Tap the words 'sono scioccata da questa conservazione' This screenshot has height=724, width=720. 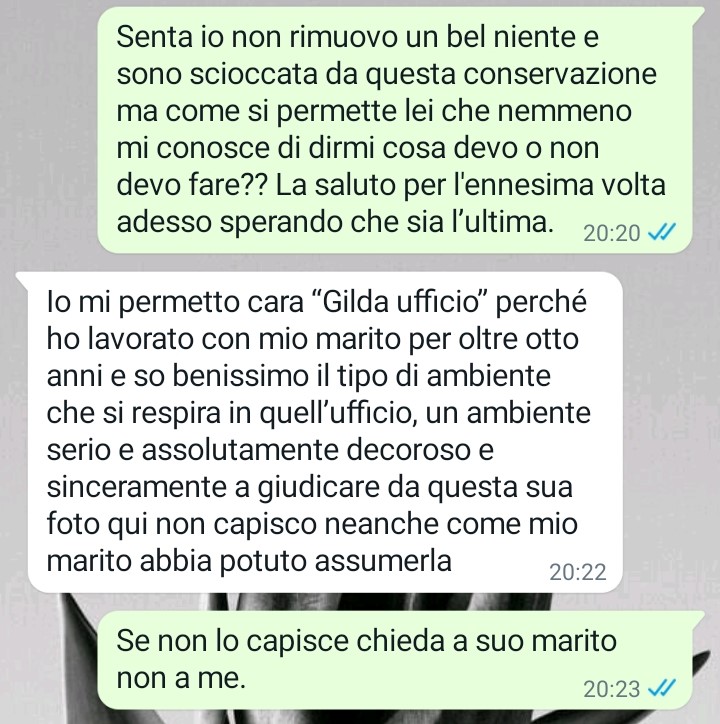click(386, 74)
